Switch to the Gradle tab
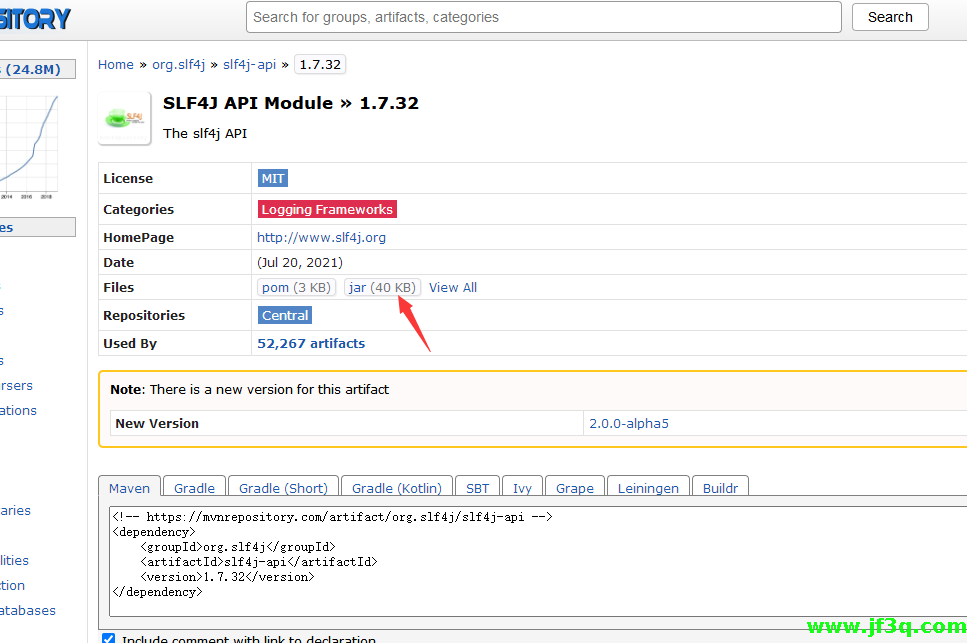The width and height of the screenshot is (967, 643). coord(194,488)
